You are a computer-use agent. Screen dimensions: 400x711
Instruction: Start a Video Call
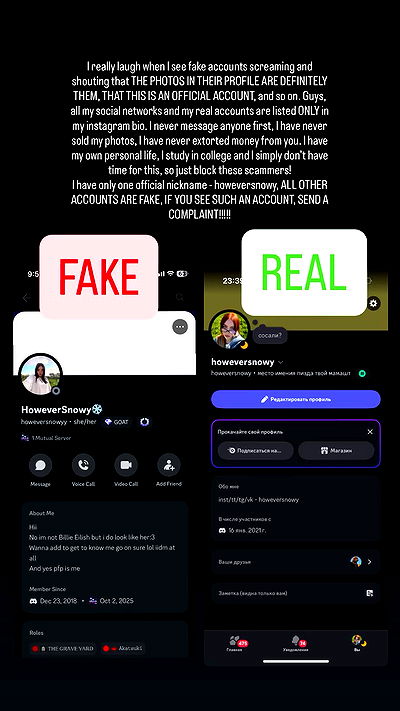pos(126,465)
